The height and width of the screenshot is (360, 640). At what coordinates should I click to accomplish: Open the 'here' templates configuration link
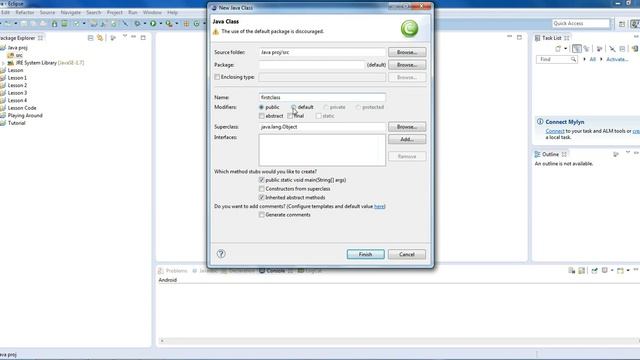(379, 207)
